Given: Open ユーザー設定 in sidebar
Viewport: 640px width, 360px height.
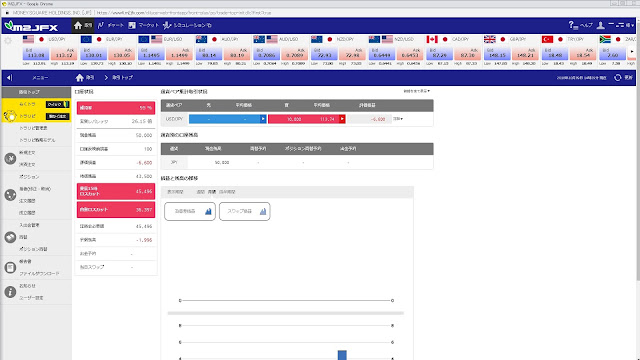Looking at the screenshot, I should (31, 298).
